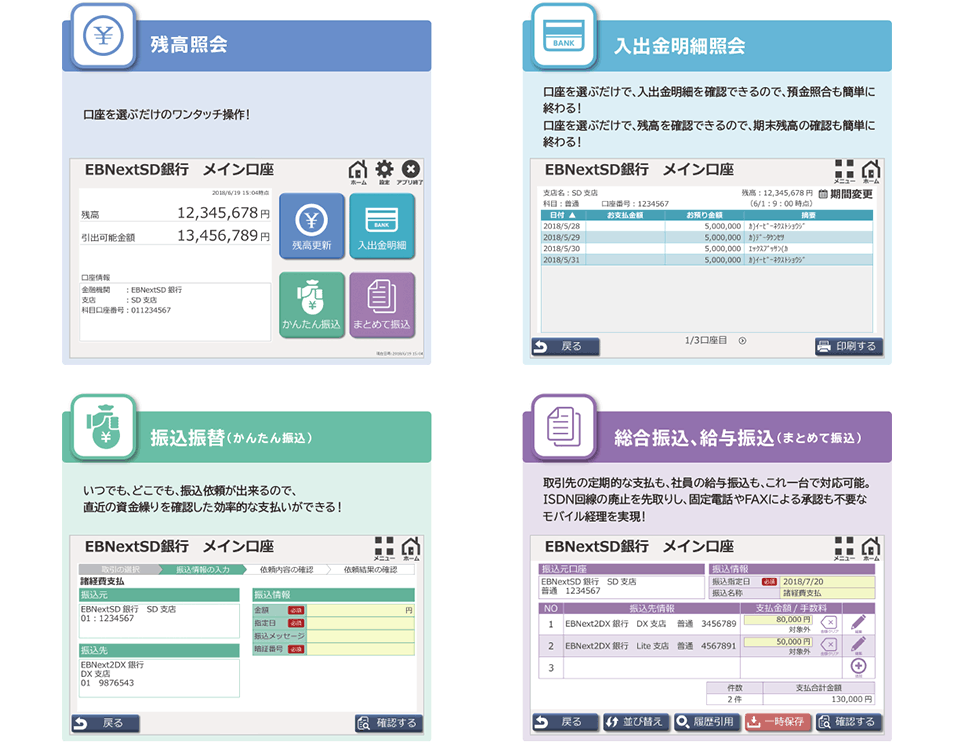Edit row 2 with the pencil icon

(x=858, y=645)
